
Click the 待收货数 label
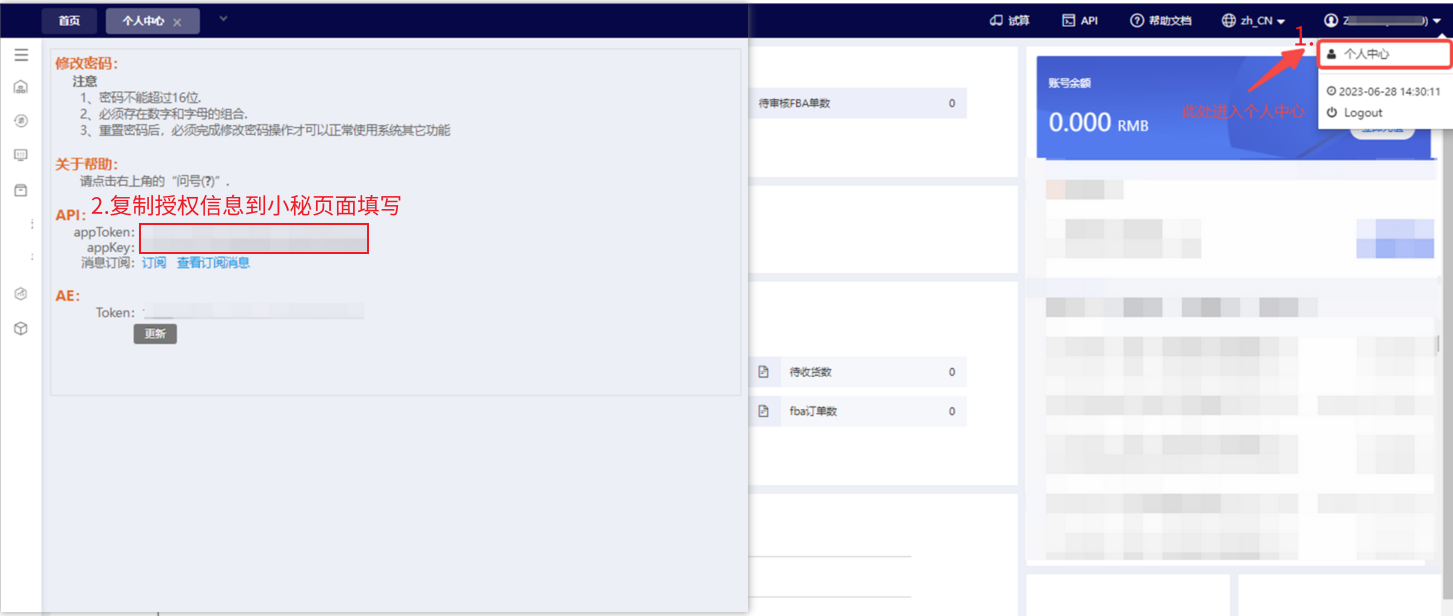(x=810, y=372)
